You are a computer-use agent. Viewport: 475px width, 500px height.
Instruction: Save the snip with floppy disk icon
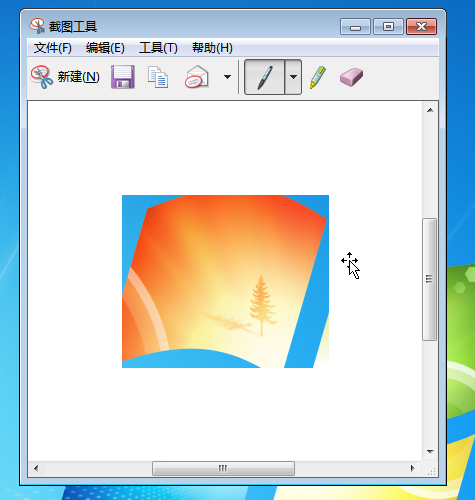coord(123,77)
